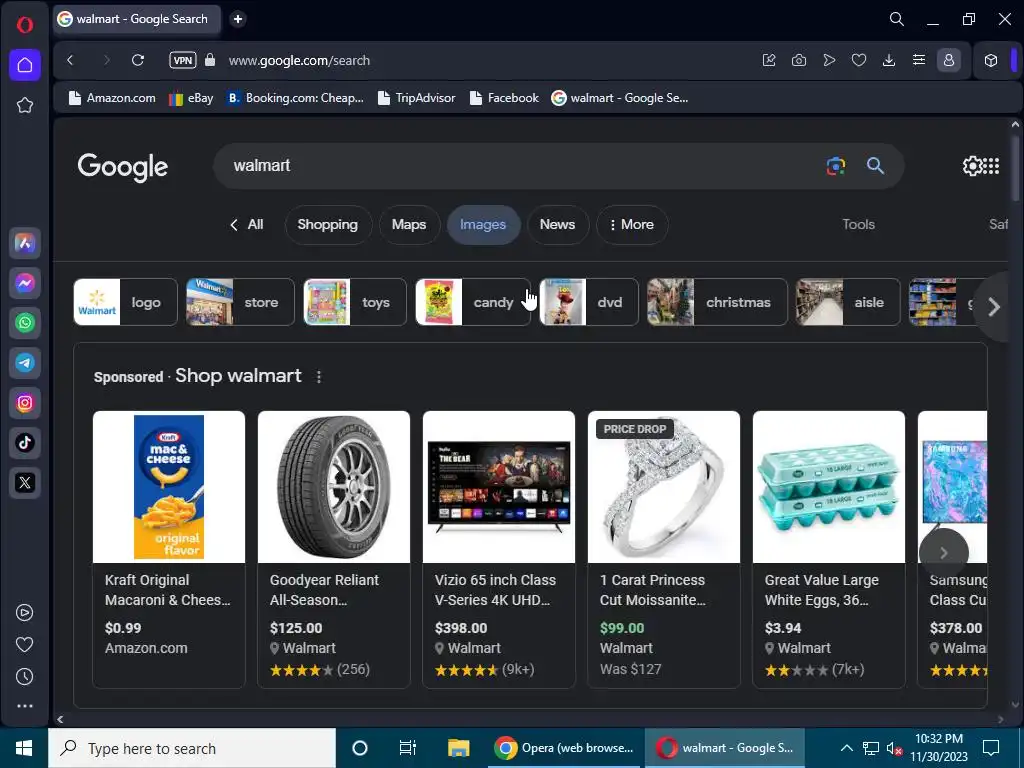The width and height of the screenshot is (1024, 768).
Task: Switch to the News tab
Action: coord(558,225)
